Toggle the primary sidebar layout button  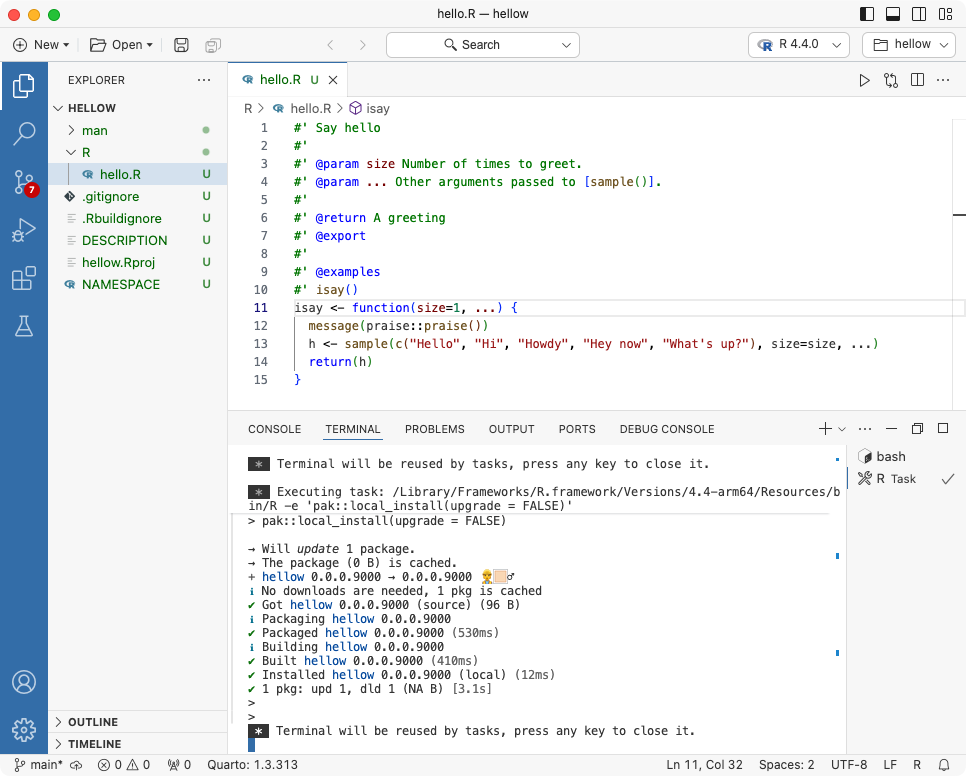click(867, 14)
